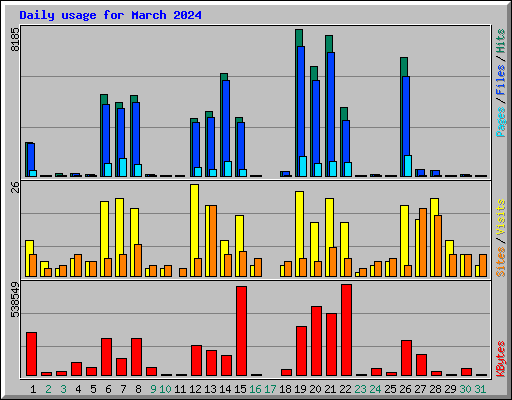Viewport: 512px width, 400px height.
Task: Click the orange sites bar for day 27
Action: tap(423, 243)
